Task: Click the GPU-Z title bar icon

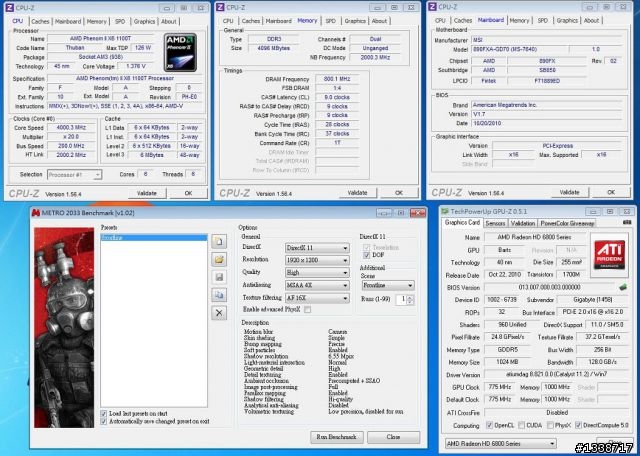Action: pos(445,211)
